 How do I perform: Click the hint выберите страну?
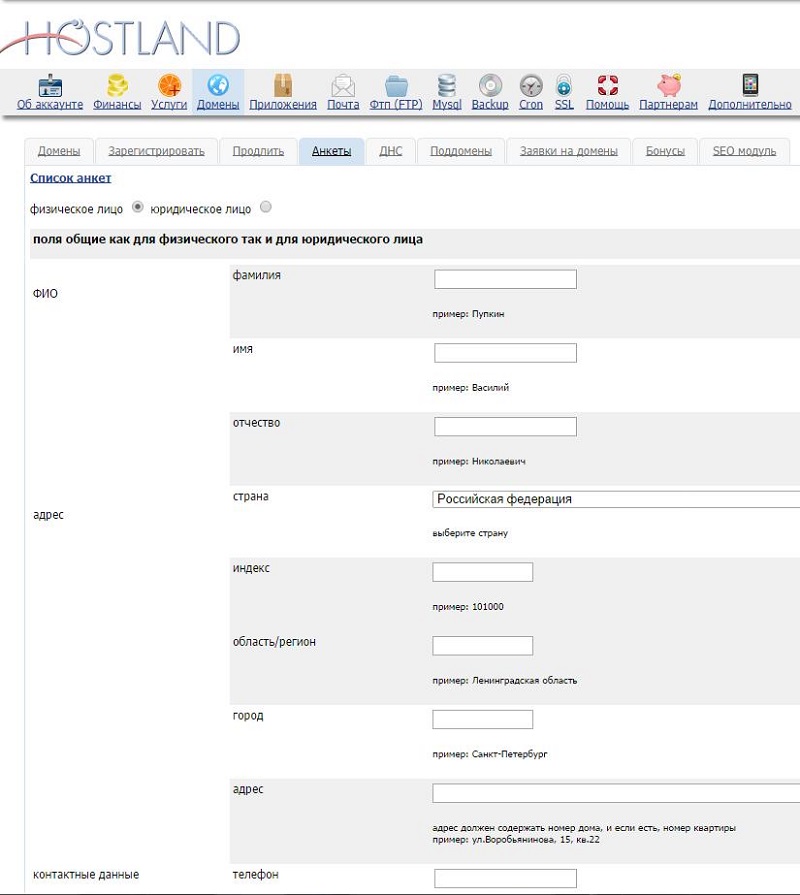(x=470, y=533)
